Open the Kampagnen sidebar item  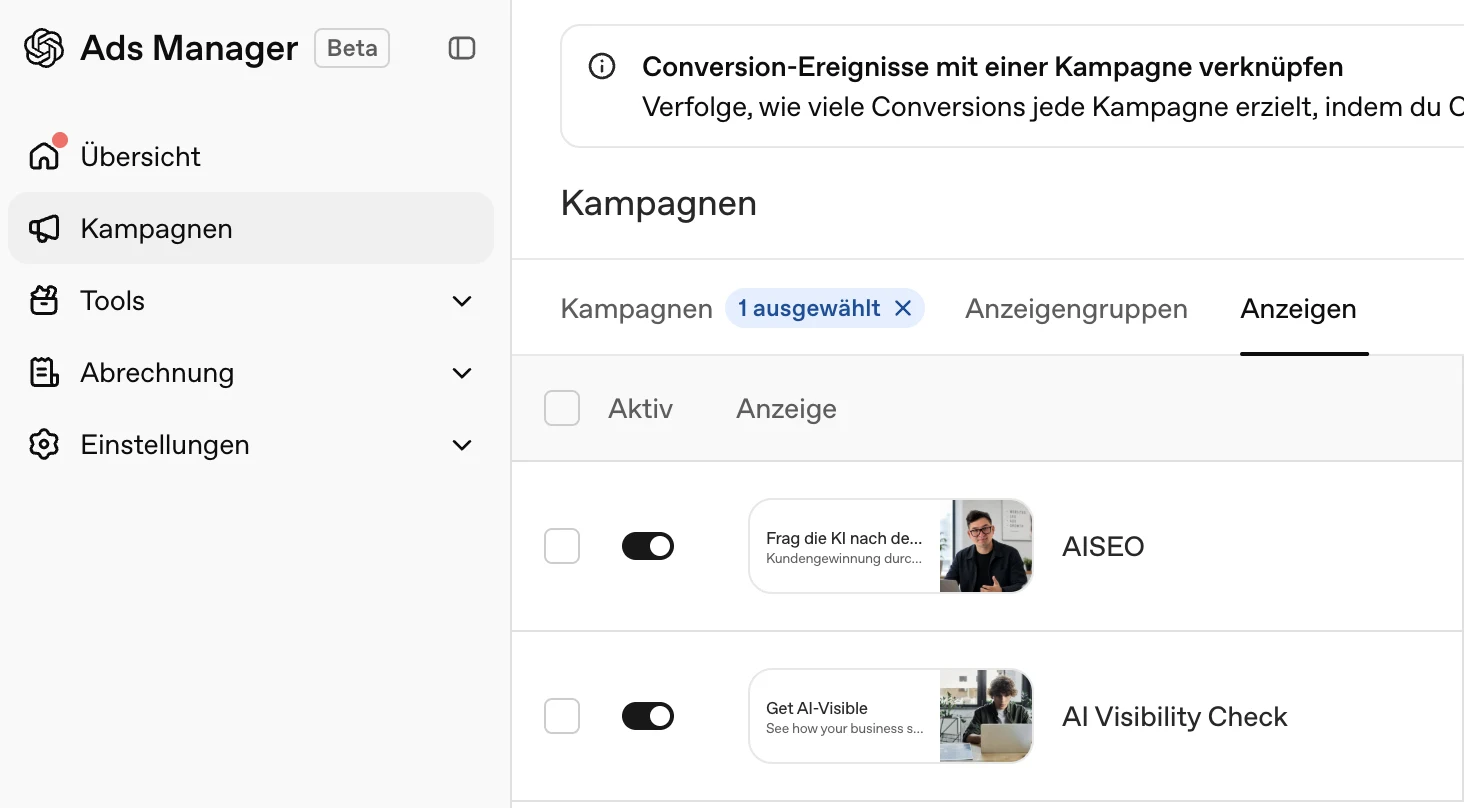click(251, 229)
